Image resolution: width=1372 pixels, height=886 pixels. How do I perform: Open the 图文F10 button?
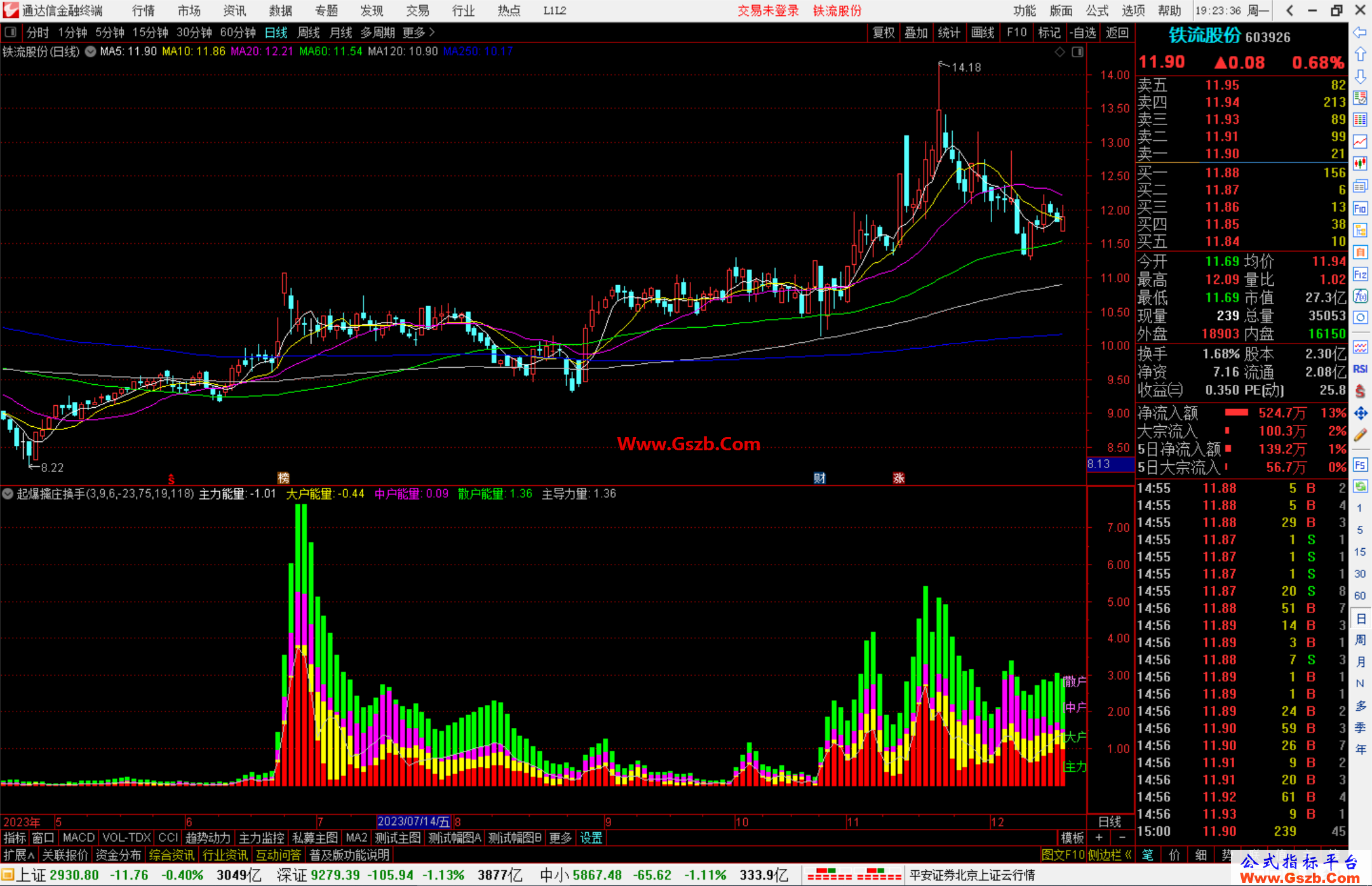point(1063,855)
